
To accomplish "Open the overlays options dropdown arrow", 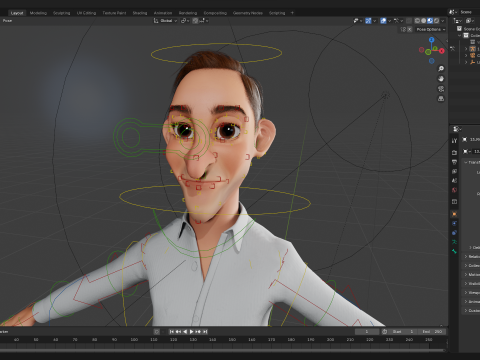I will [x=389, y=21].
